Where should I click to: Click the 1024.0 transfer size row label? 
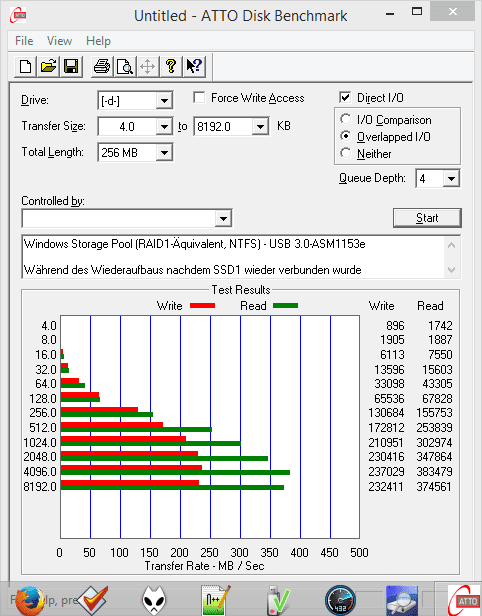[40, 443]
